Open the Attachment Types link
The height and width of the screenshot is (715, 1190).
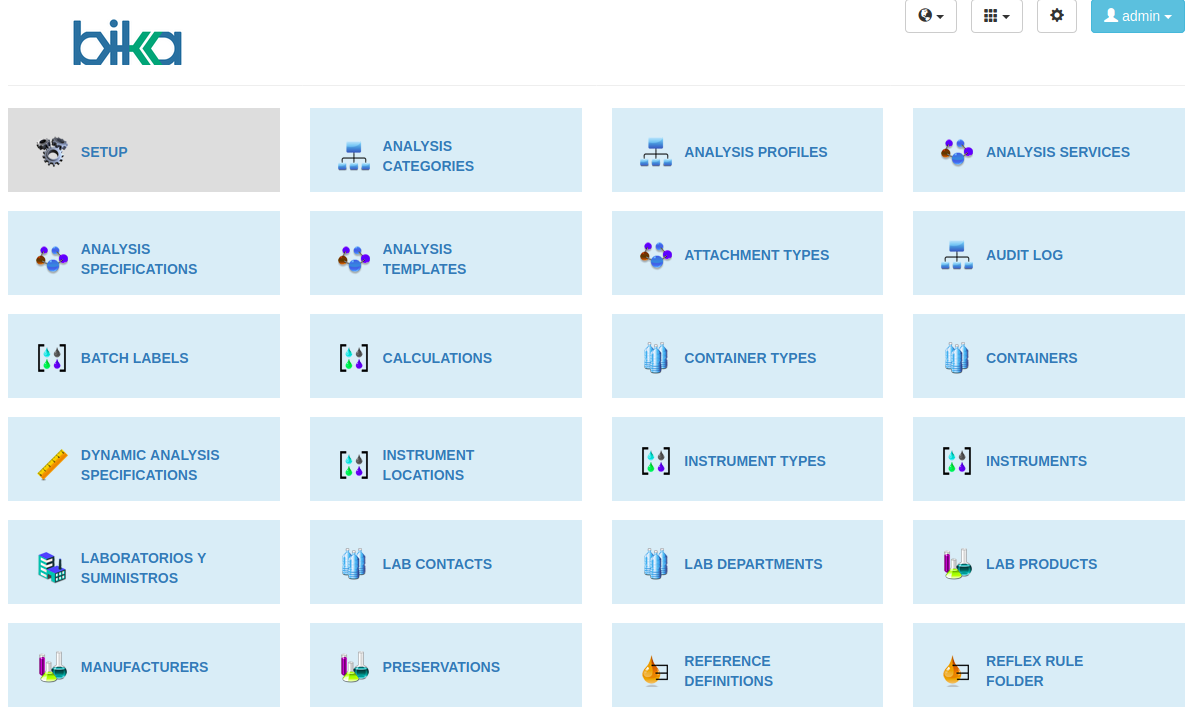point(756,255)
